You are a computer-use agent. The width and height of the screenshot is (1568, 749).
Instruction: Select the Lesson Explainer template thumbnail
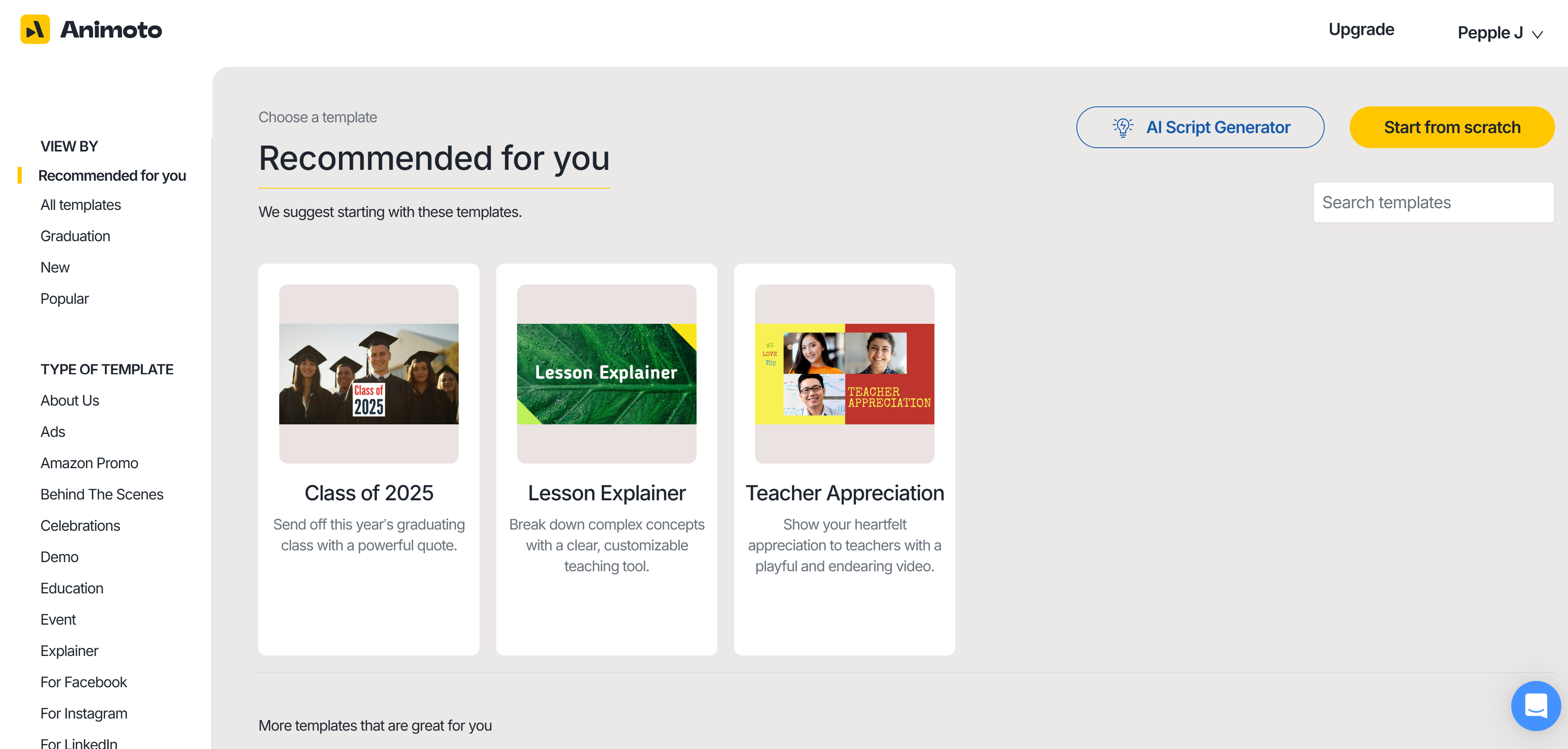[606, 373]
